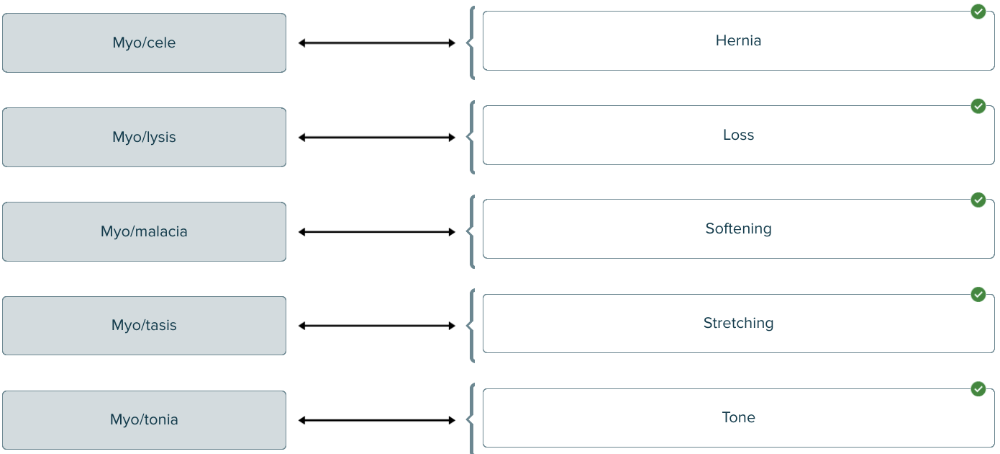
Task: Click the arrow beside Myo/lysis
Action: (x=377, y=137)
